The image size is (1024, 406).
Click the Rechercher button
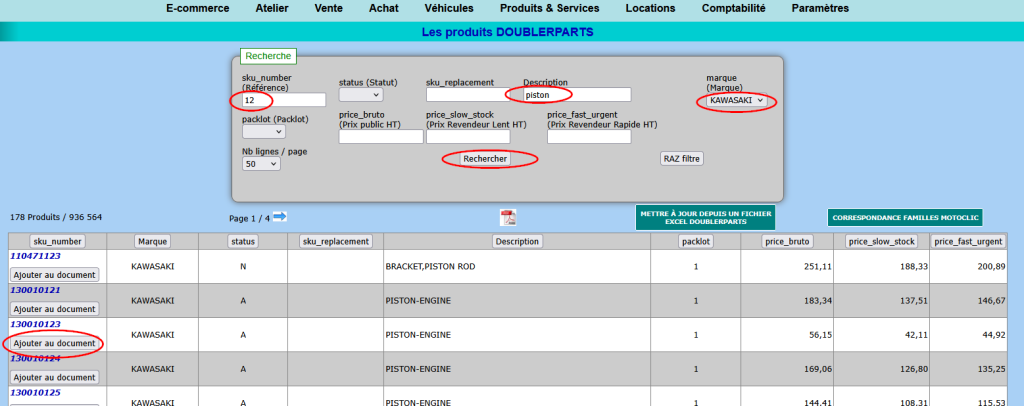tap(485, 159)
